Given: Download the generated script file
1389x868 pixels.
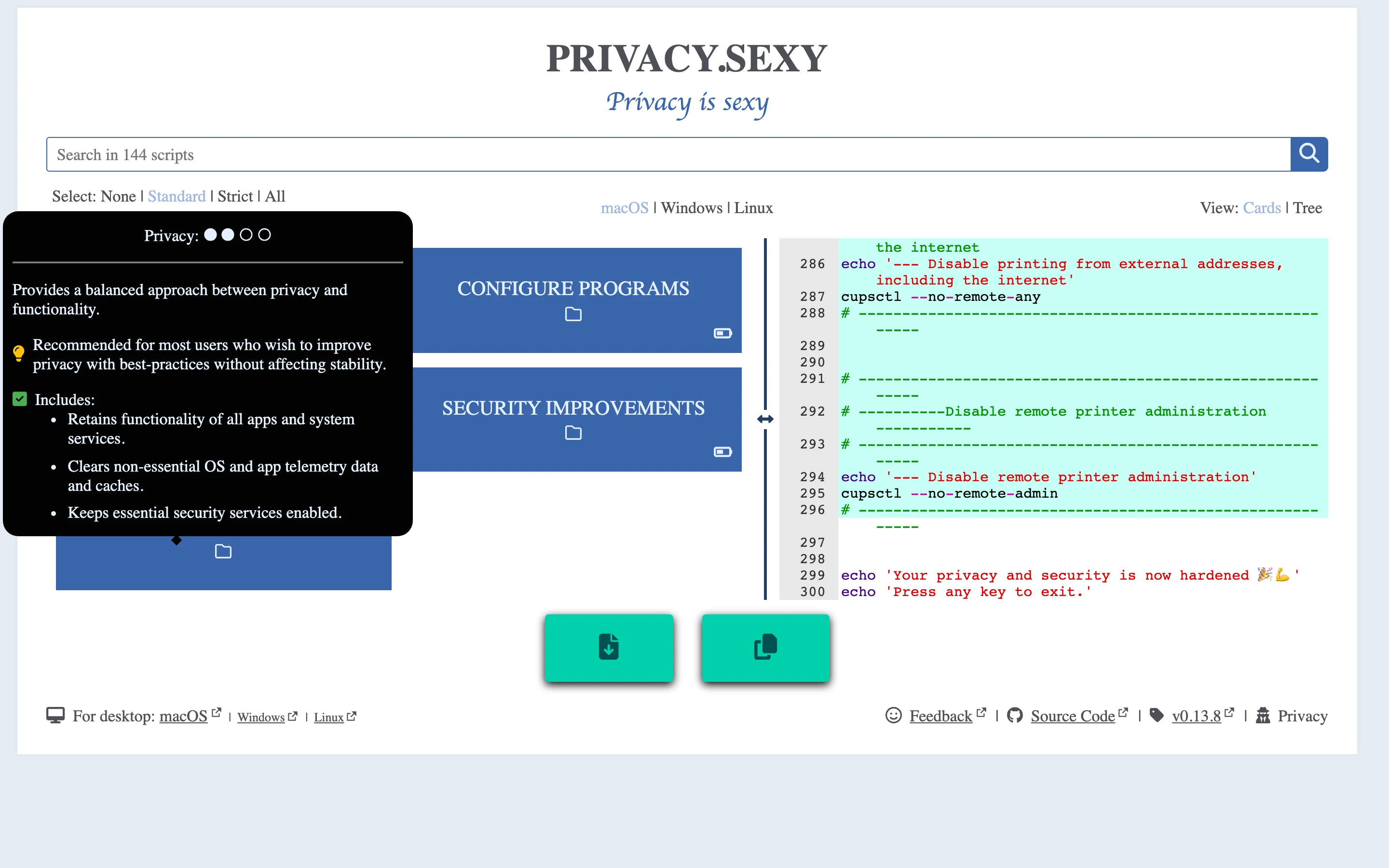Looking at the screenshot, I should point(609,648).
